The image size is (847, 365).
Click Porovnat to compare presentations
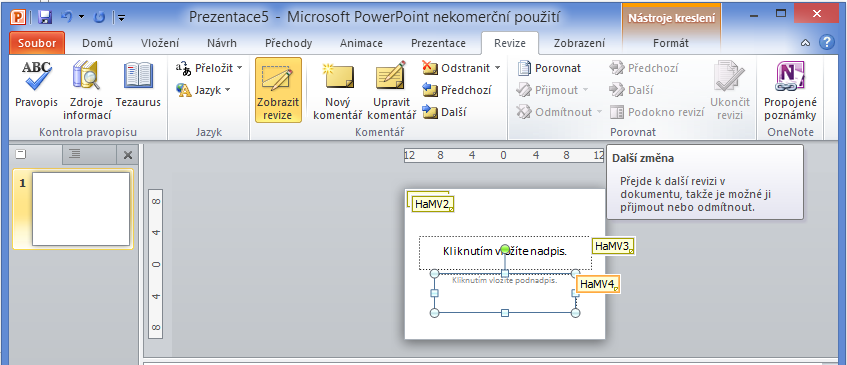[x=549, y=68]
